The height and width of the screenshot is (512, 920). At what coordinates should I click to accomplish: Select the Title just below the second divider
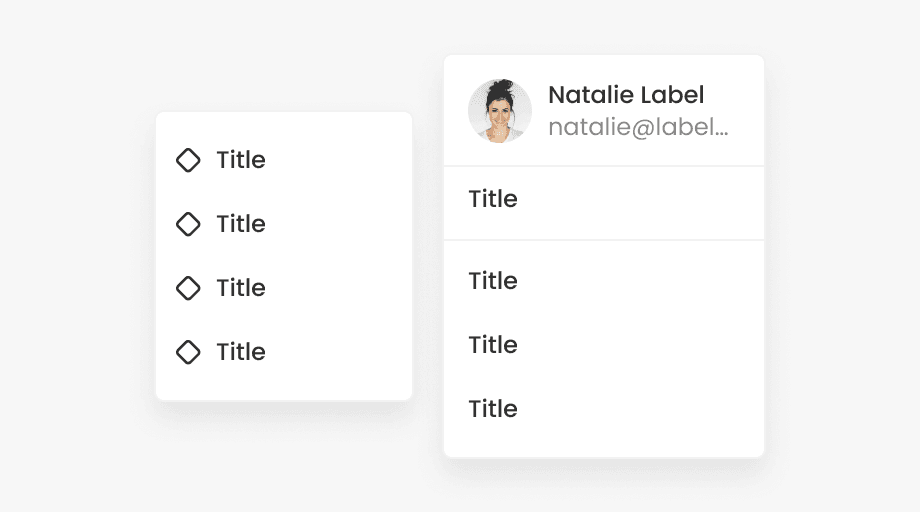click(x=493, y=281)
